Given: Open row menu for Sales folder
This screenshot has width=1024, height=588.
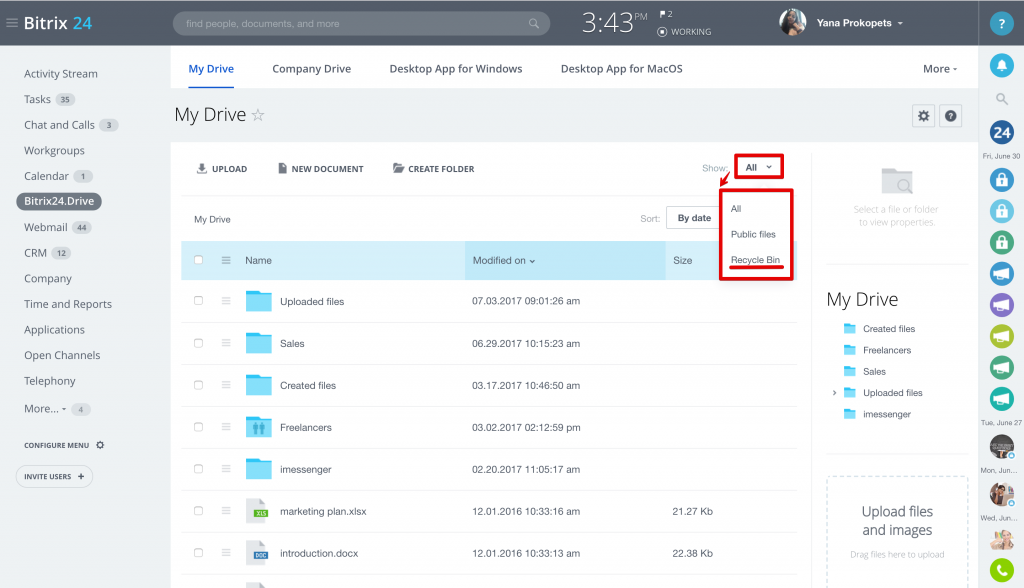Looking at the screenshot, I should [x=226, y=343].
